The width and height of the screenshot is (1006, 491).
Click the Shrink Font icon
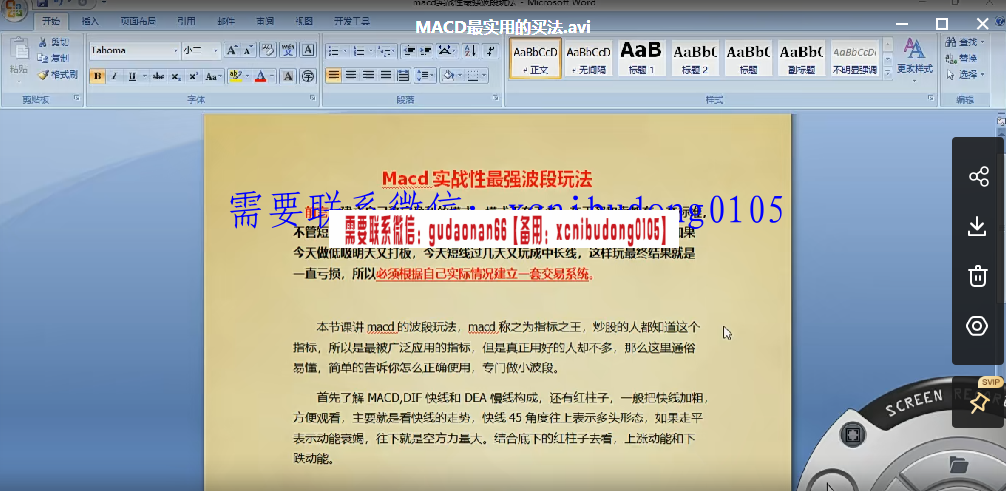[x=248, y=50]
